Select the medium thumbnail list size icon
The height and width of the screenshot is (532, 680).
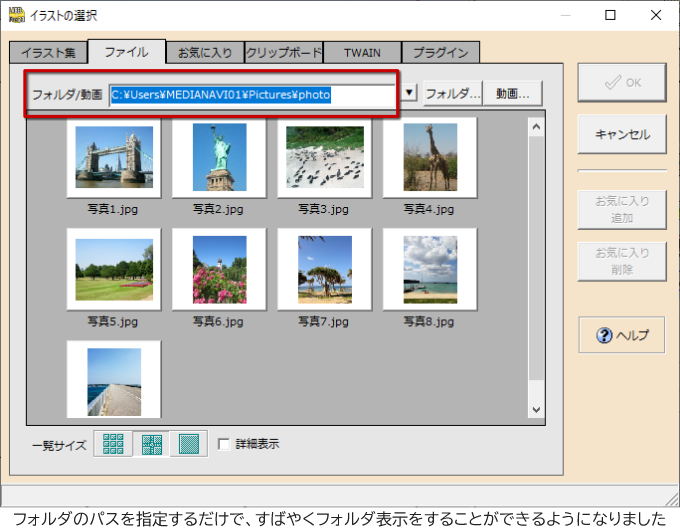tap(150, 444)
